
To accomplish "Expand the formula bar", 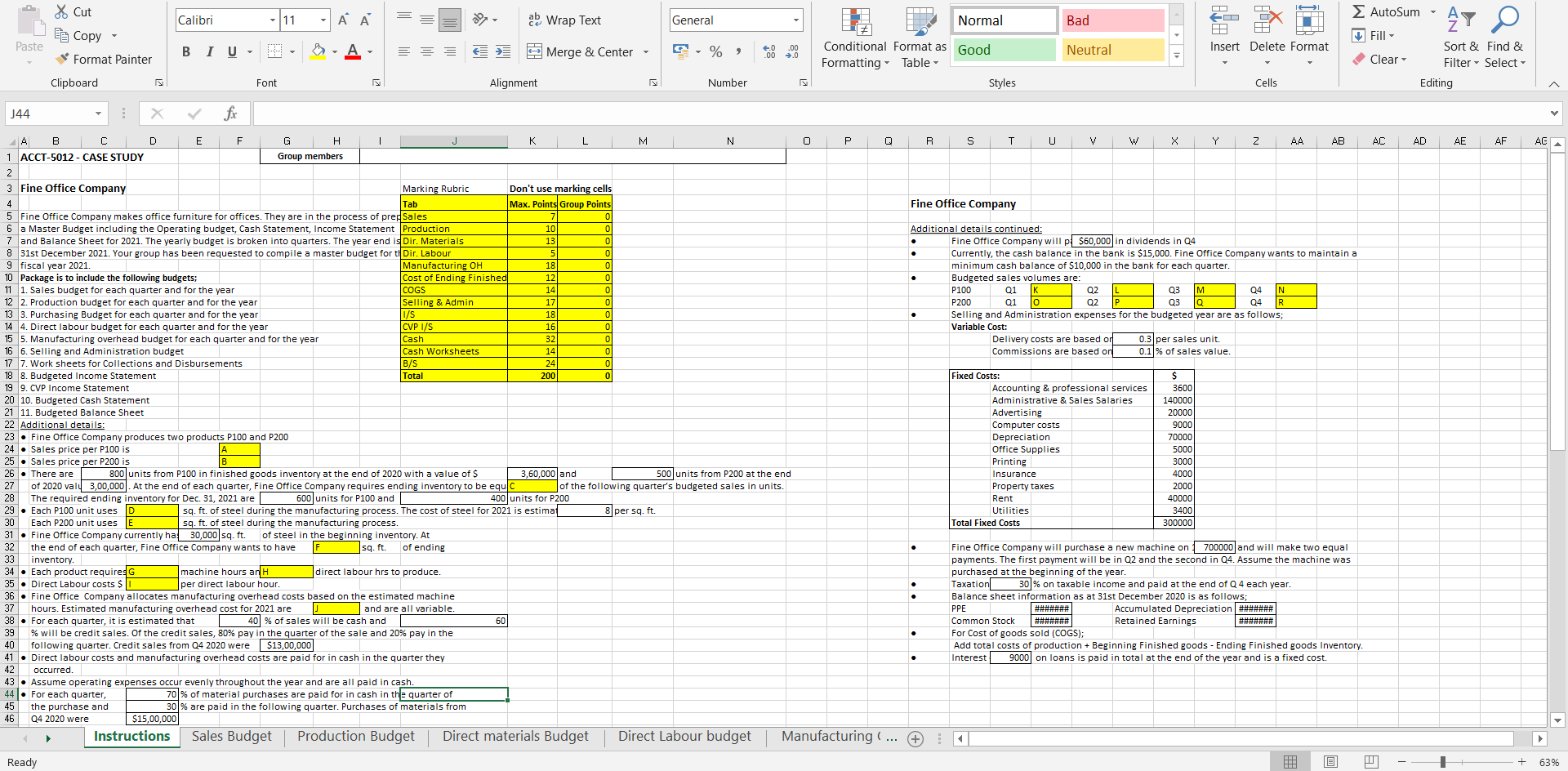I will [x=1554, y=114].
